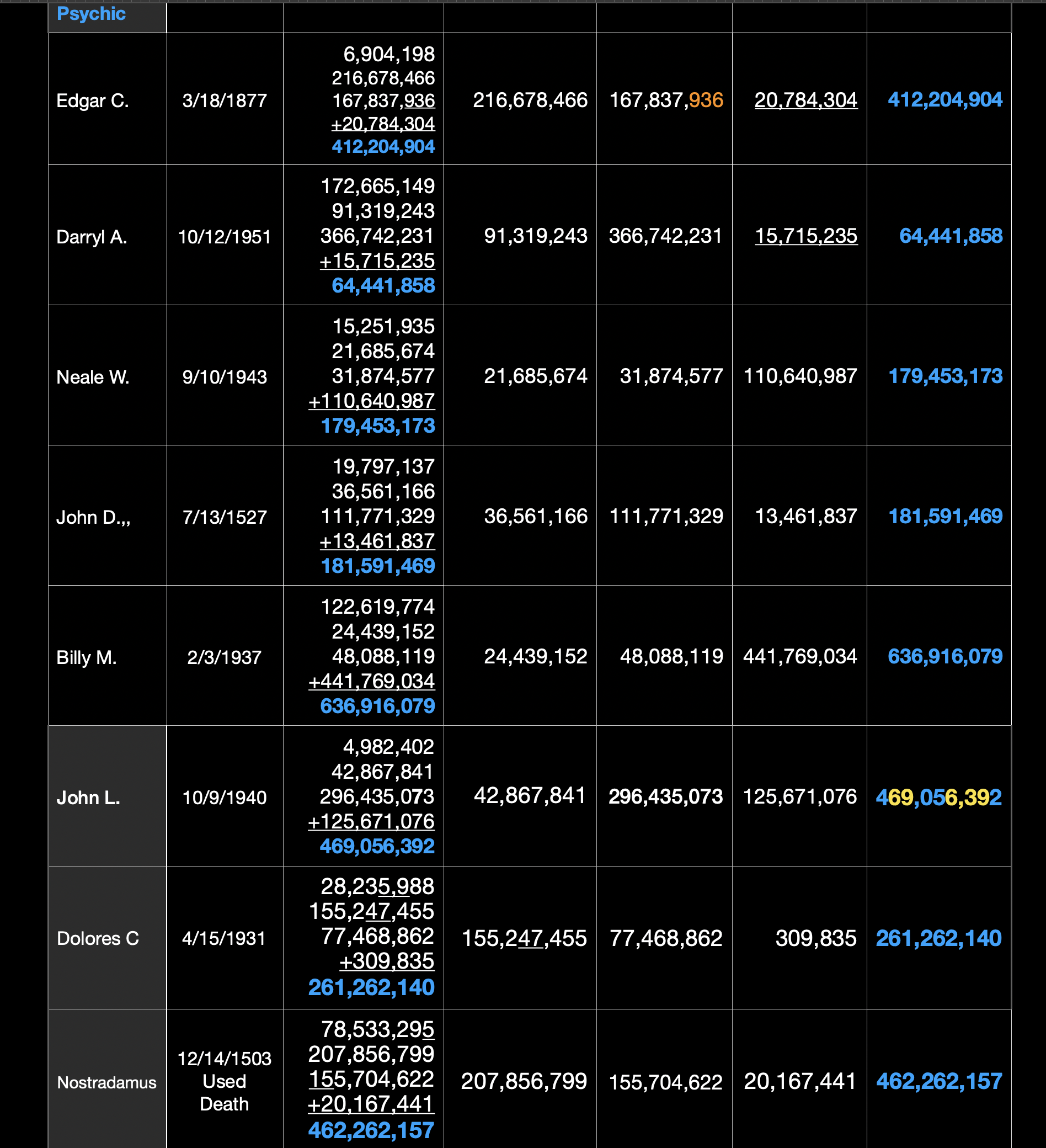
Task: Select the Darryl A. name cell
Action: click(92, 237)
